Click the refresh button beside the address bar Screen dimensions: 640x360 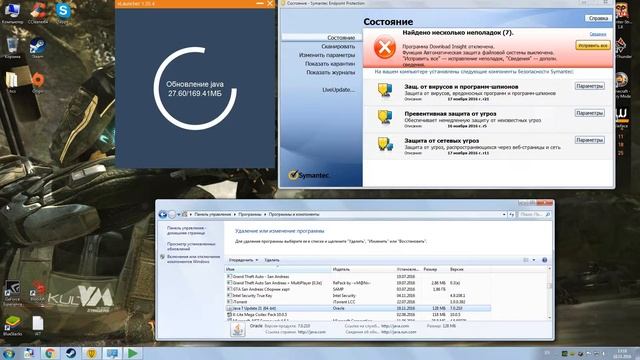(x=511, y=214)
